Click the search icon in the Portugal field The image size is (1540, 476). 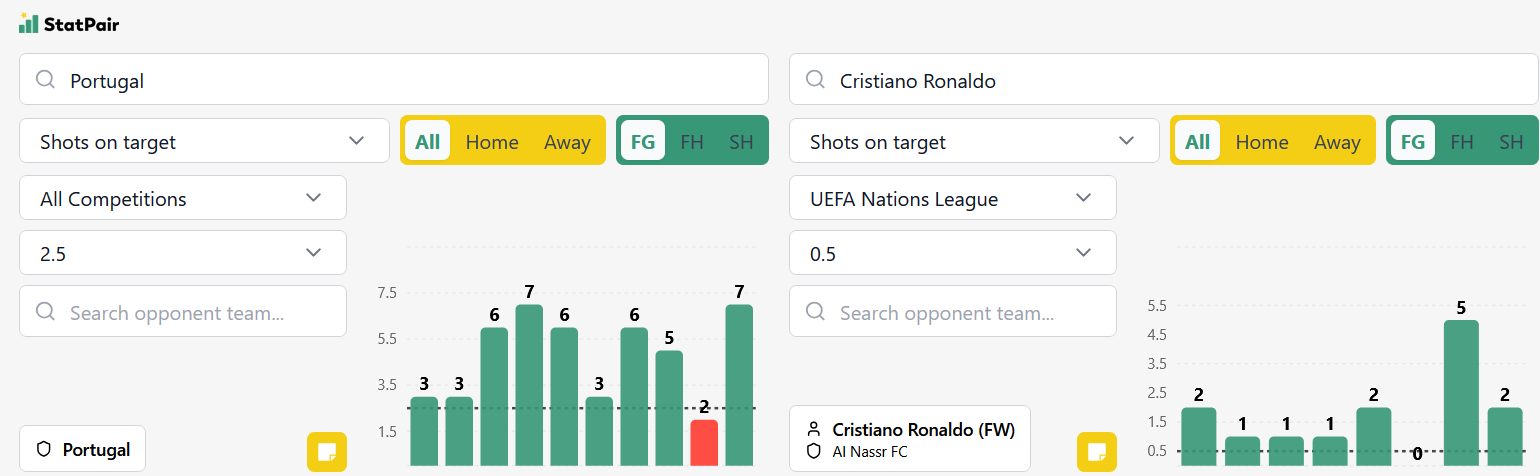[x=45, y=80]
